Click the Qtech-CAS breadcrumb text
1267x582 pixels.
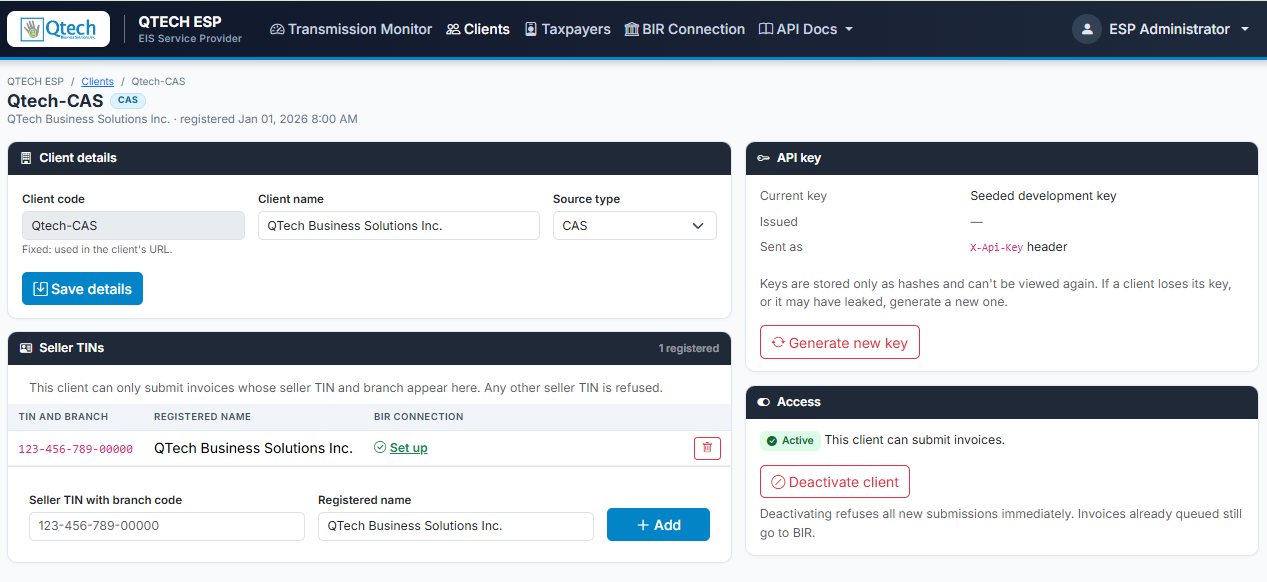158,82
